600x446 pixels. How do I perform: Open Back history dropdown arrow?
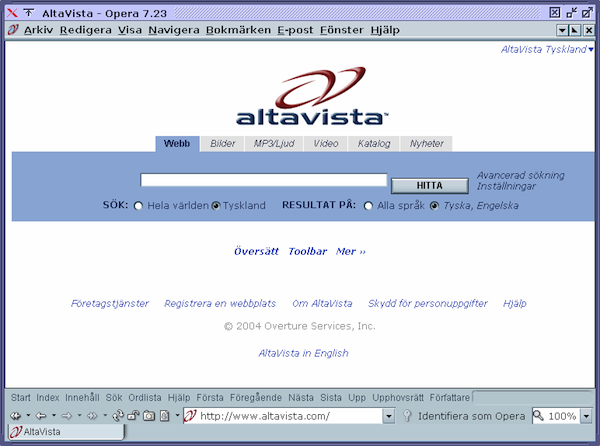pyautogui.click(x=54, y=415)
